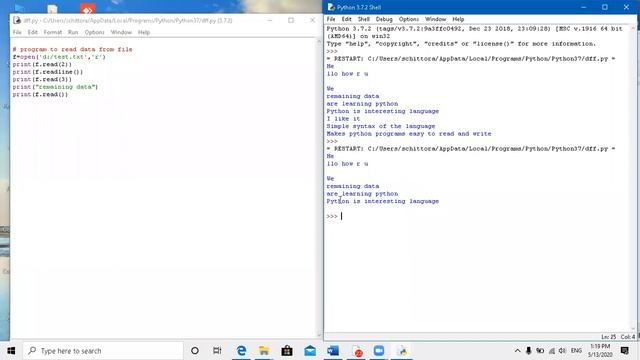Open Debug menu in Python Shell
The width and height of the screenshot is (640, 360).
(x=384, y=19)
